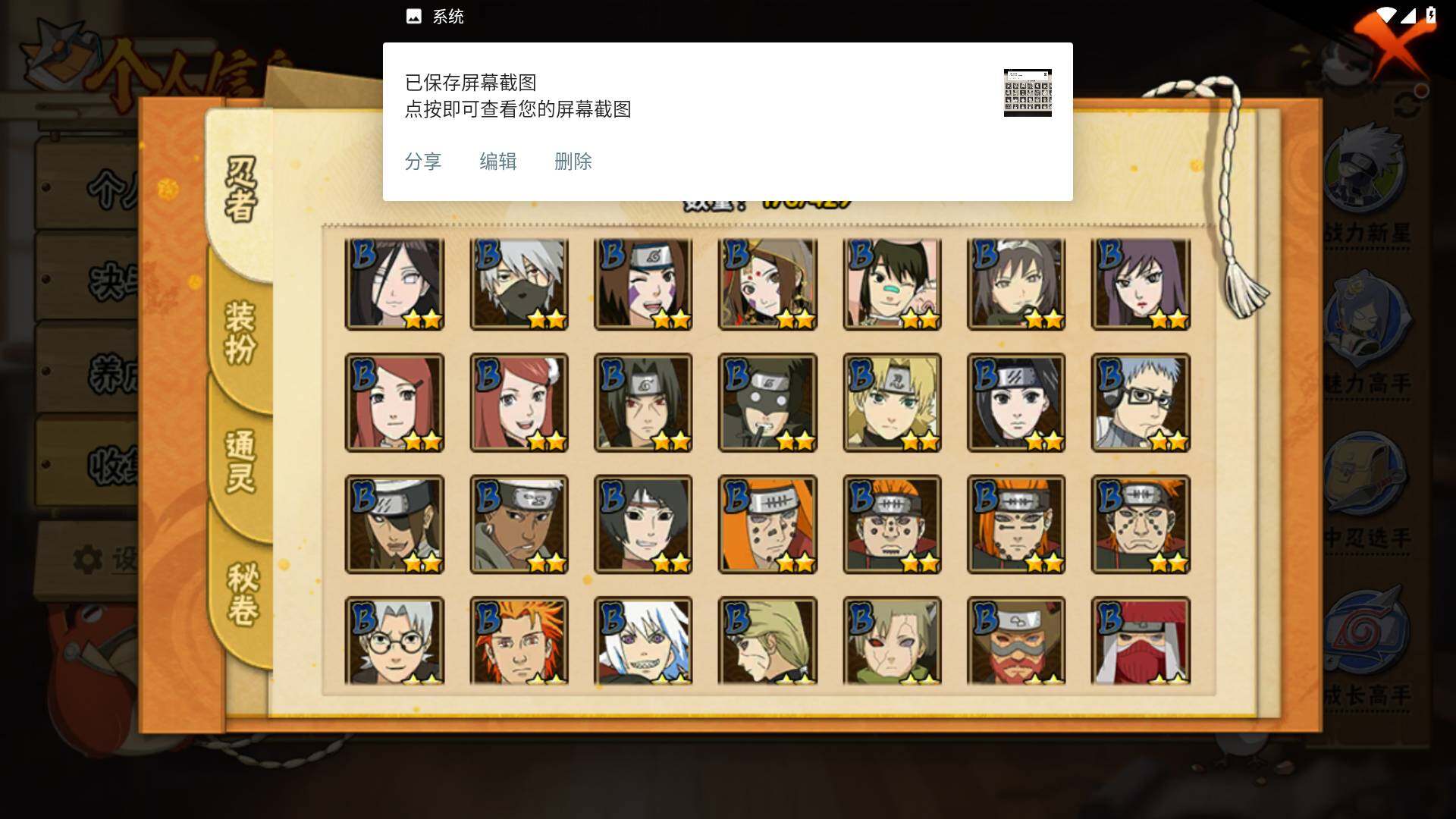
Task: Pick the blonde Temari ninja portrait
Action: [892, 403]
